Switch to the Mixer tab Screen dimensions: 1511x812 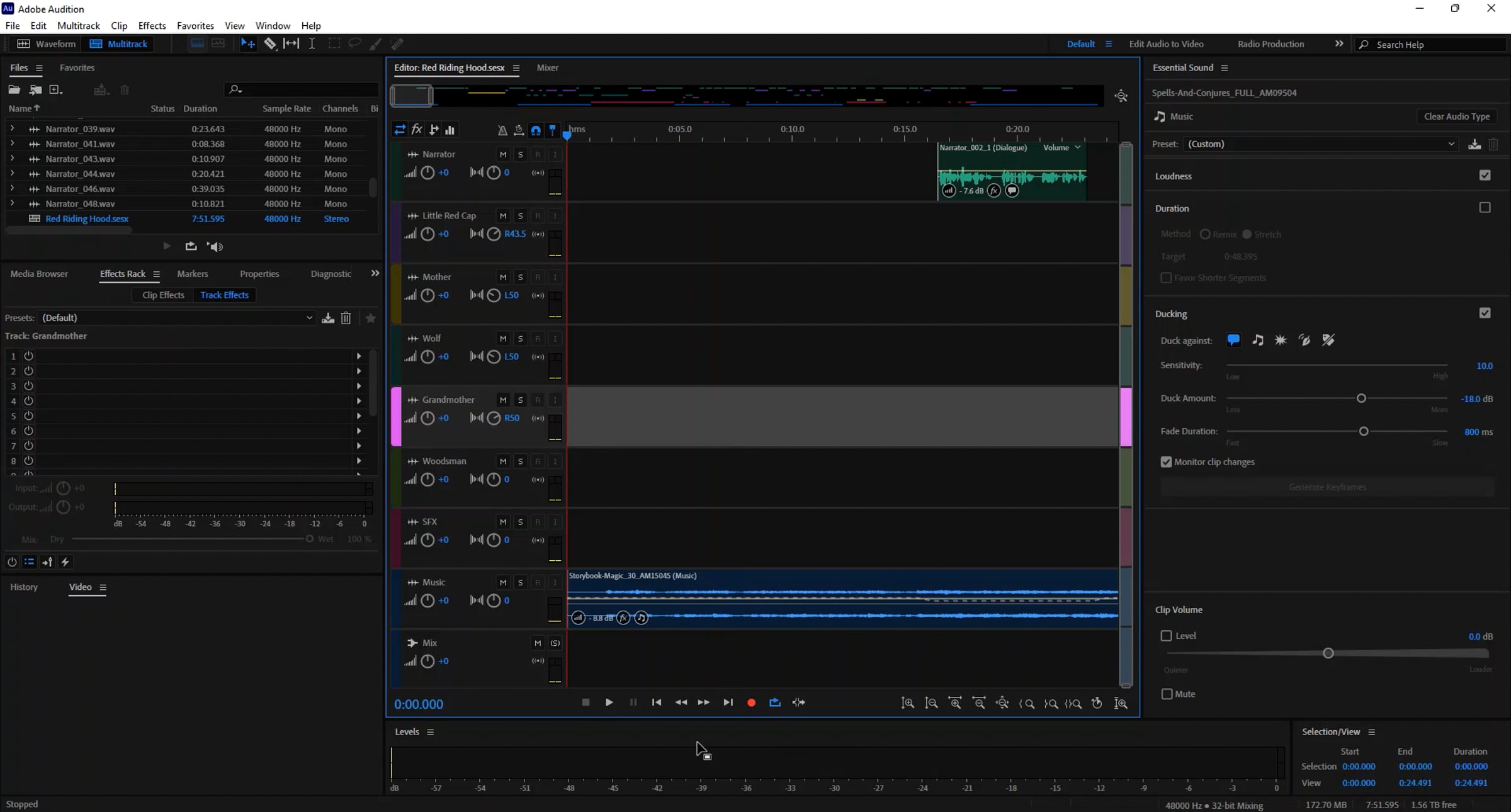coord(547,68)
